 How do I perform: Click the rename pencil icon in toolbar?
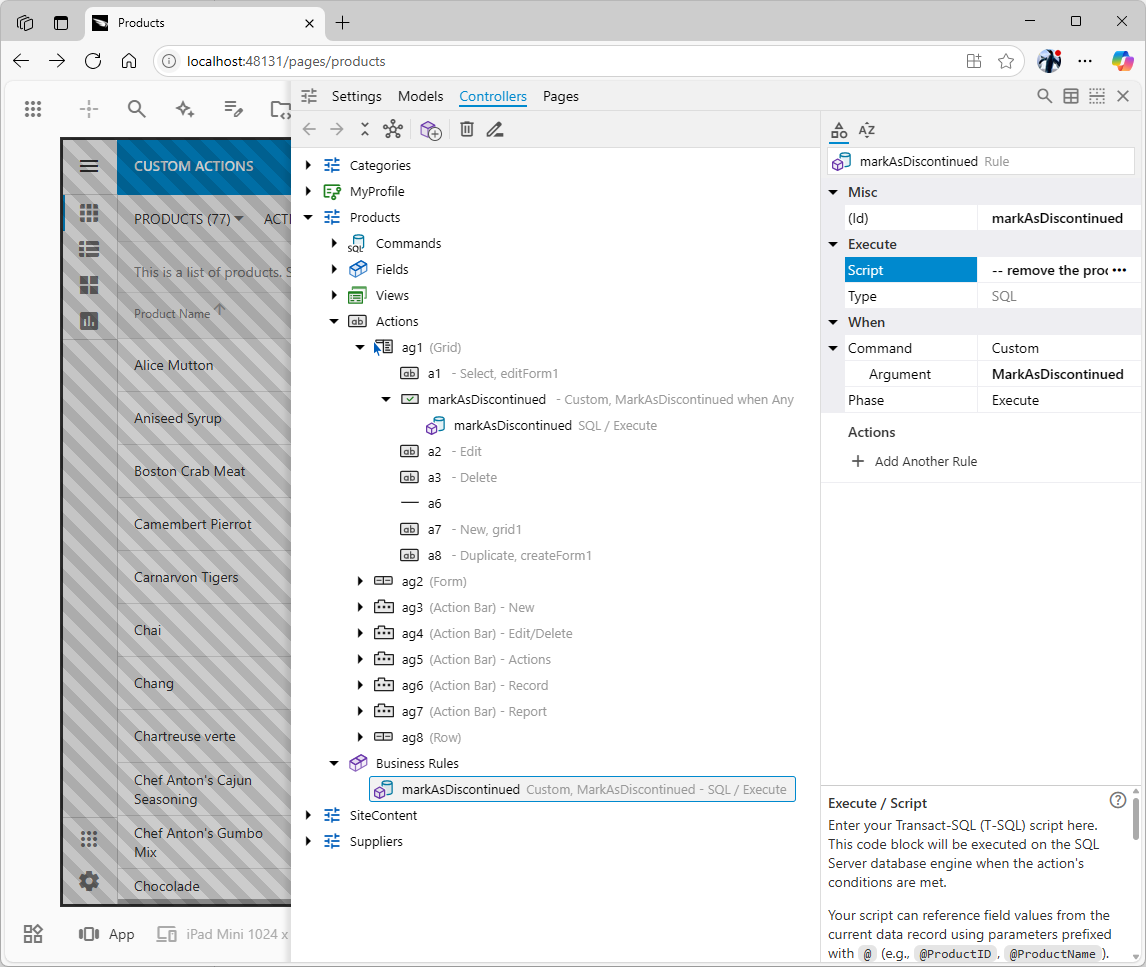[495, 129]
